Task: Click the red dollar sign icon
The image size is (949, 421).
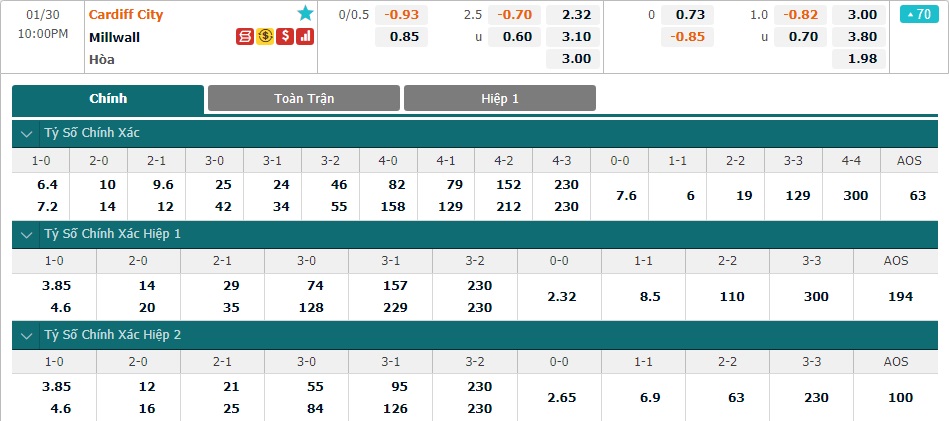Action: (x=285, y=36)
